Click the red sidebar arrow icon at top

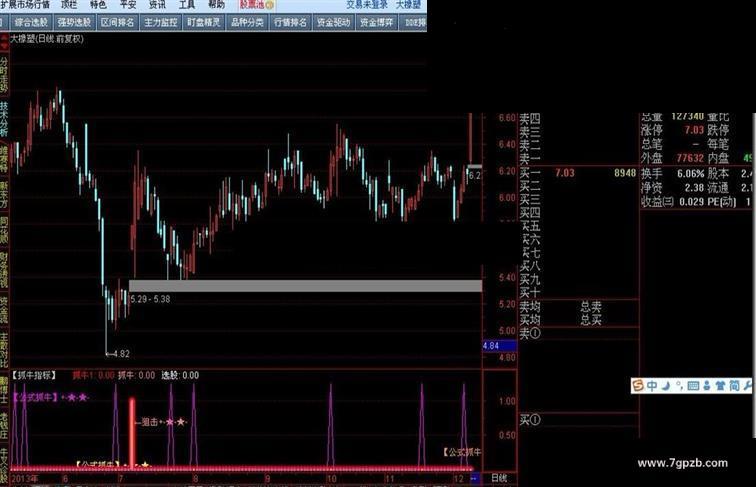4,41
